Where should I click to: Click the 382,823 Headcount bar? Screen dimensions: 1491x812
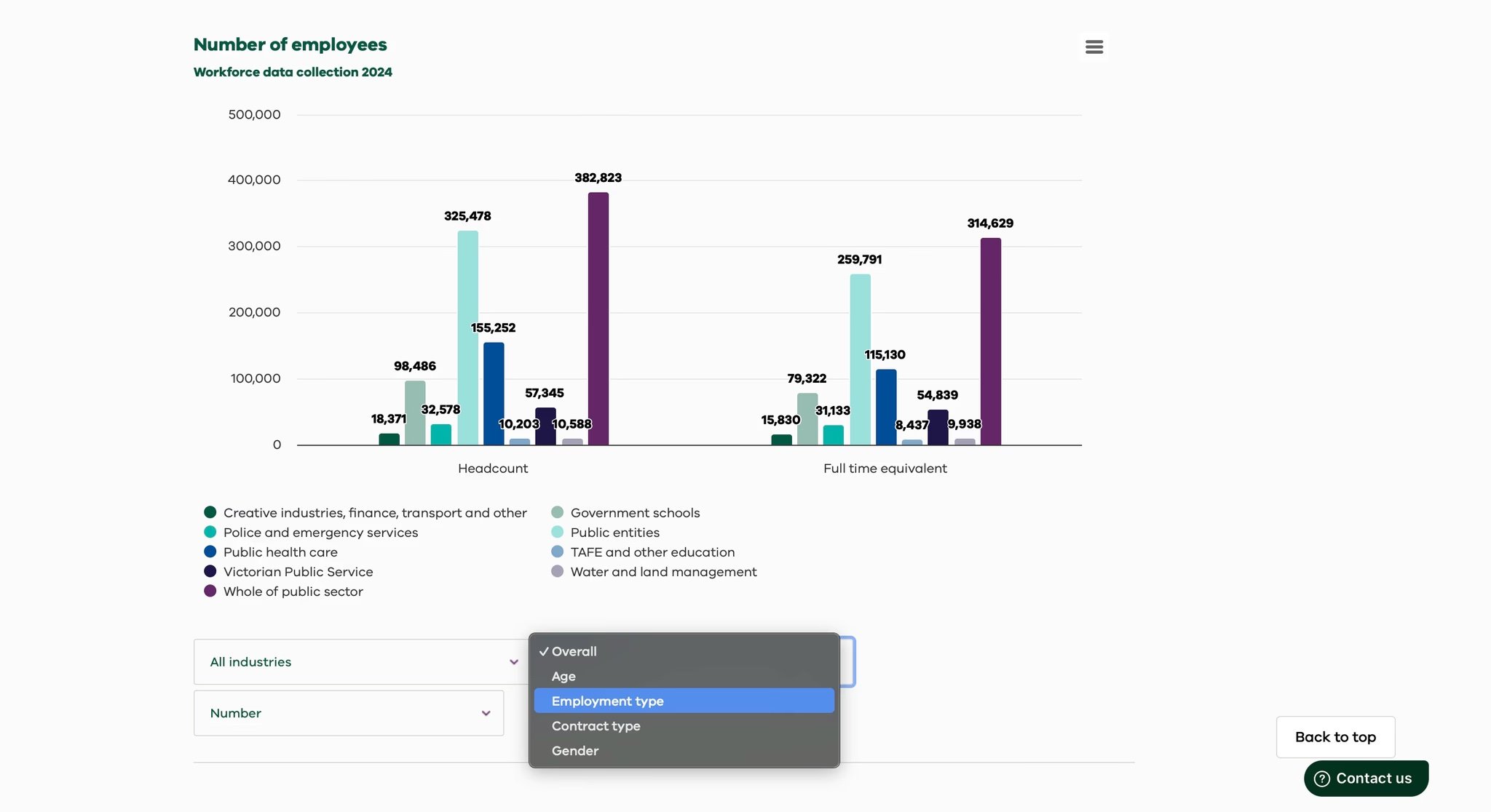click(598, 317)
